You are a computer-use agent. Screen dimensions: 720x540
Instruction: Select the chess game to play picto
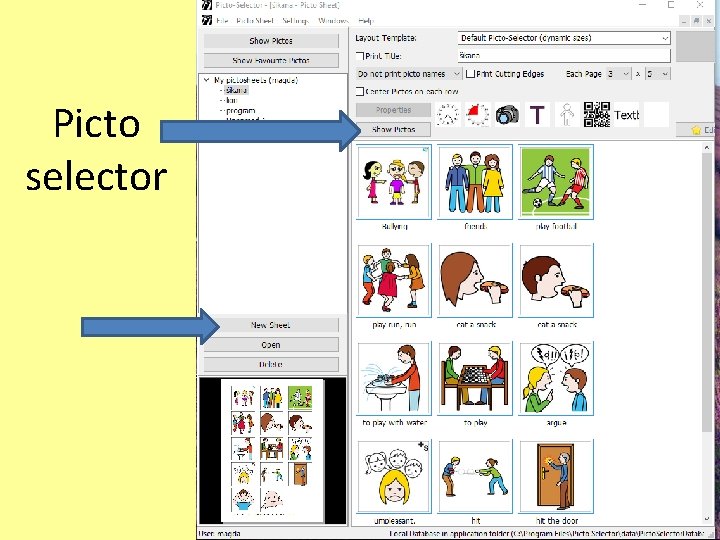[475, 378]
